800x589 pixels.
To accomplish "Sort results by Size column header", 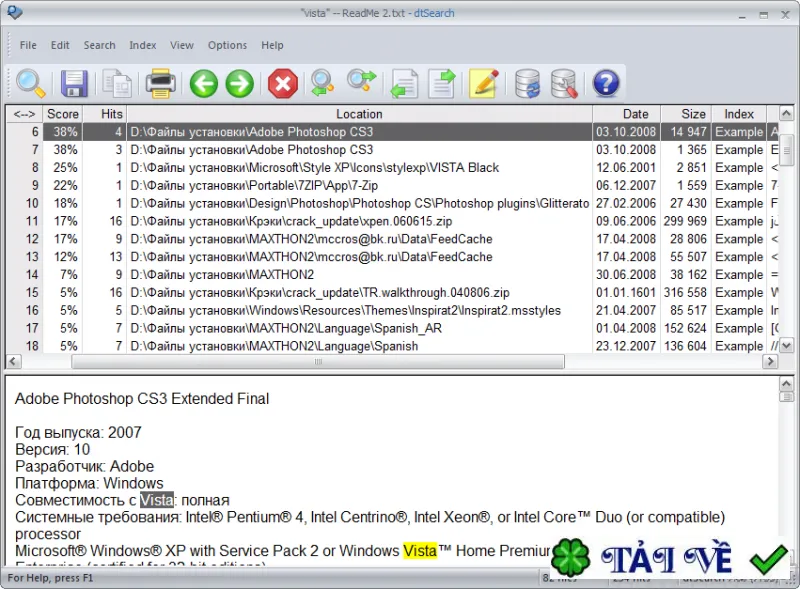I will [x=686, y=114].
